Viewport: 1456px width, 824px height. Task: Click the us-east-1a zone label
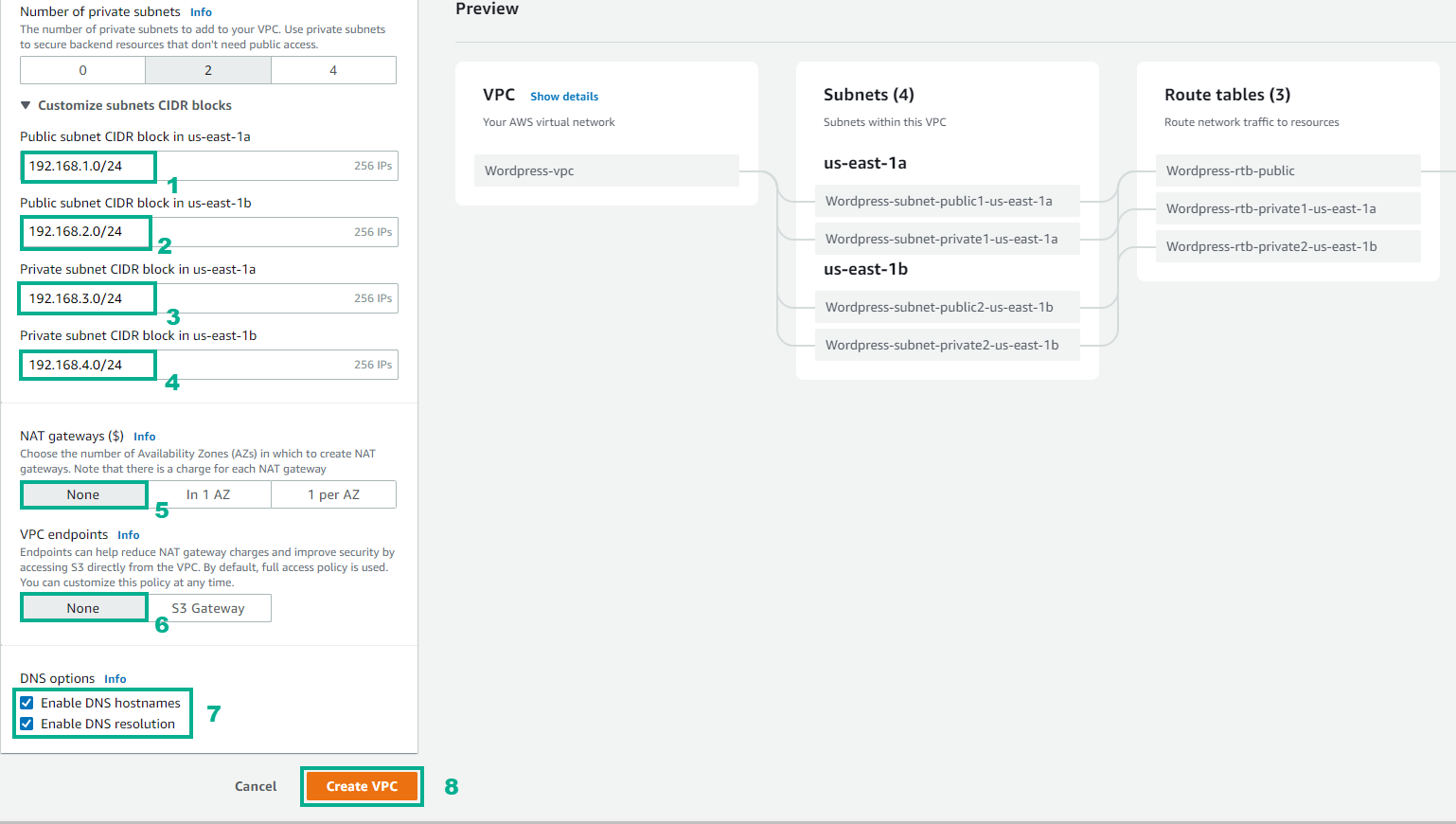(x=865, y=163)
